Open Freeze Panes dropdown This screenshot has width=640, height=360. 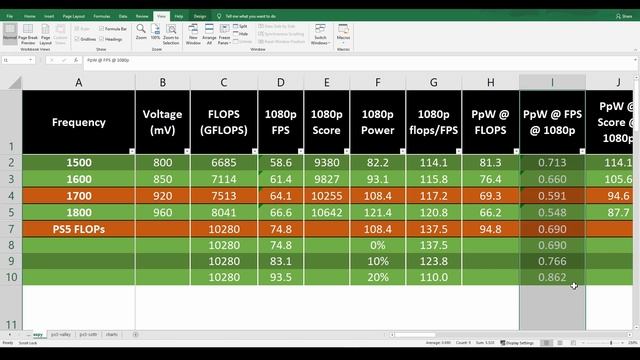point(224,34)
